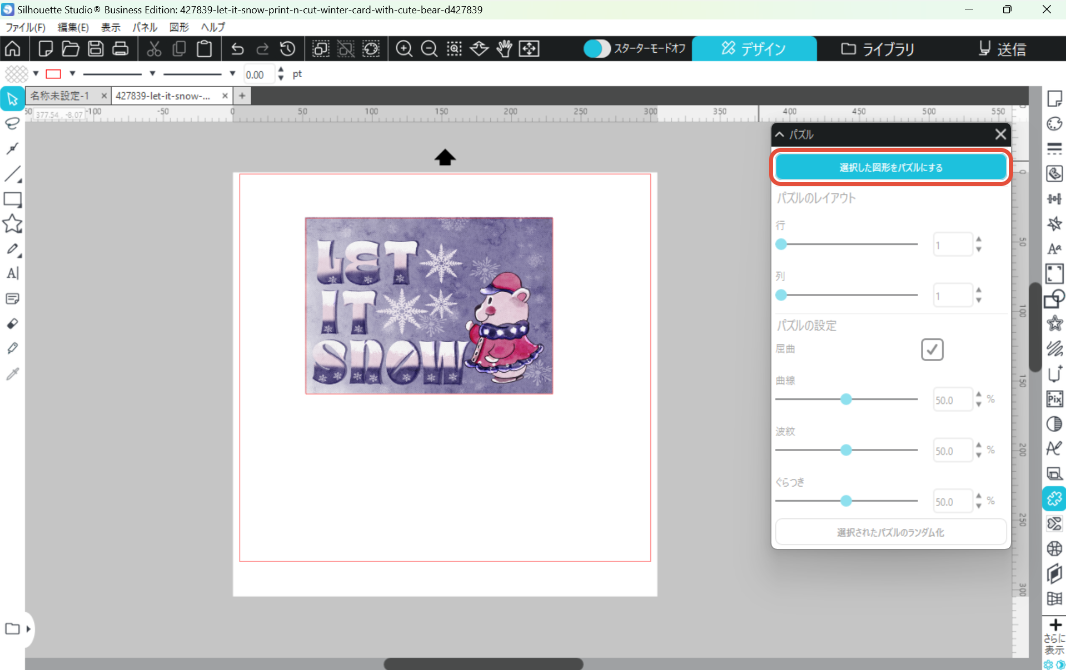Undo the last action
This screenshot has height=670, width=1066.
237,49
